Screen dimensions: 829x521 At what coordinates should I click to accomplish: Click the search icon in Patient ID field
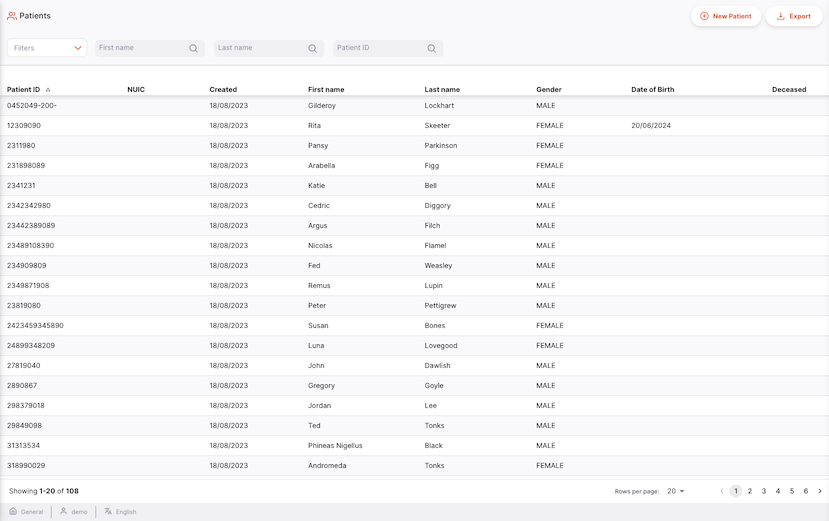(x=431, y=48)
